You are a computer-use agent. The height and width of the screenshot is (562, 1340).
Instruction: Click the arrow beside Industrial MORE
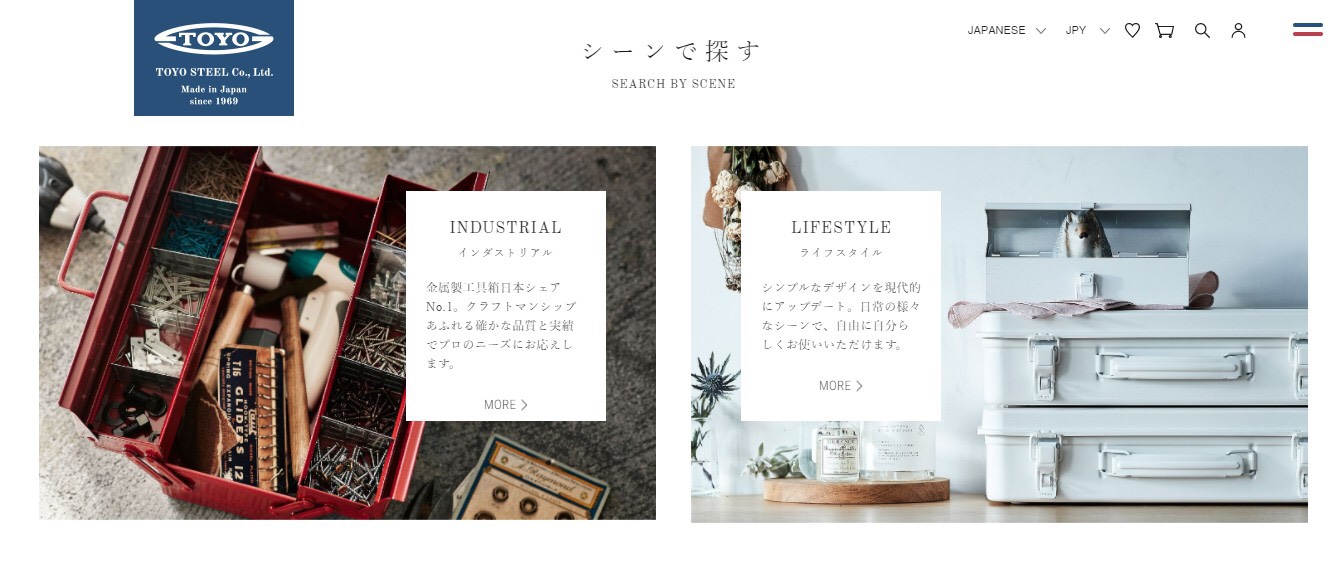[x=524, y=405]
